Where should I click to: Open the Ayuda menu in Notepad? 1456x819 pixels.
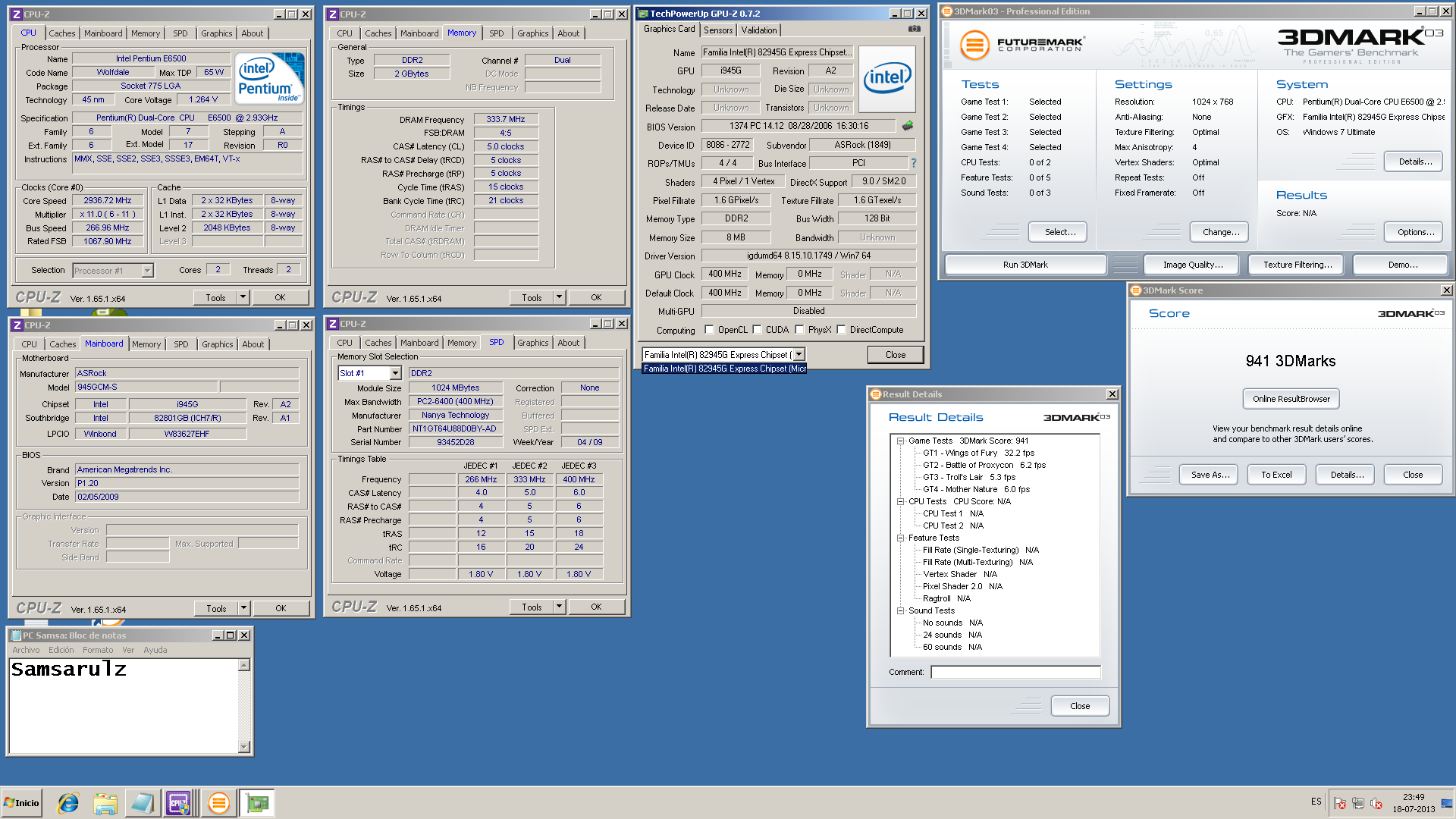[x=155, y=650]
